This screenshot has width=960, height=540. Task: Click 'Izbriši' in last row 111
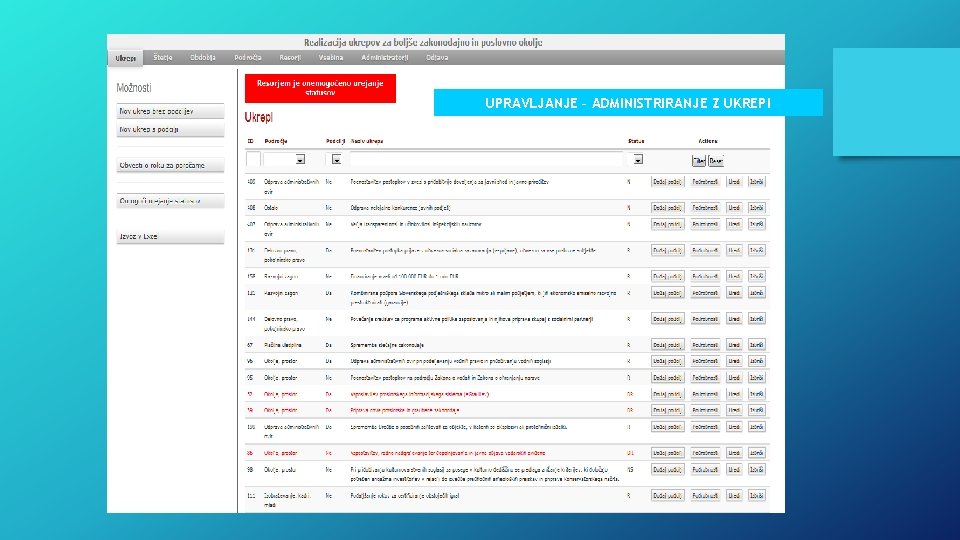[757, 495]
